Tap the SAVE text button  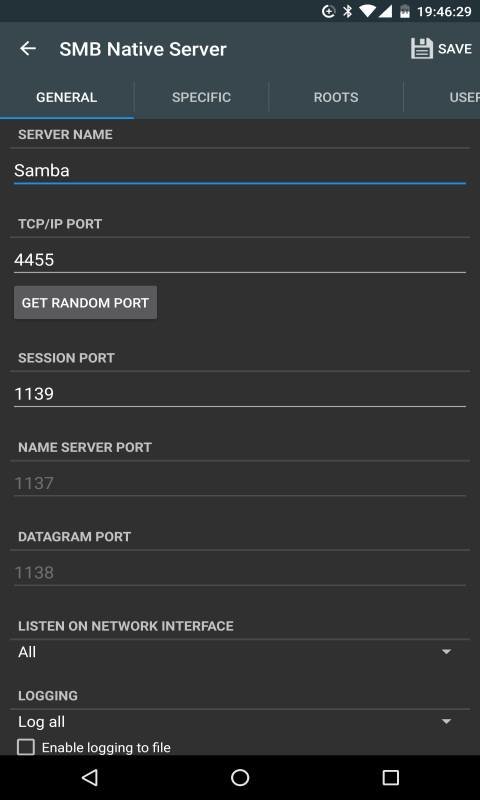click(x=454, y=49)
